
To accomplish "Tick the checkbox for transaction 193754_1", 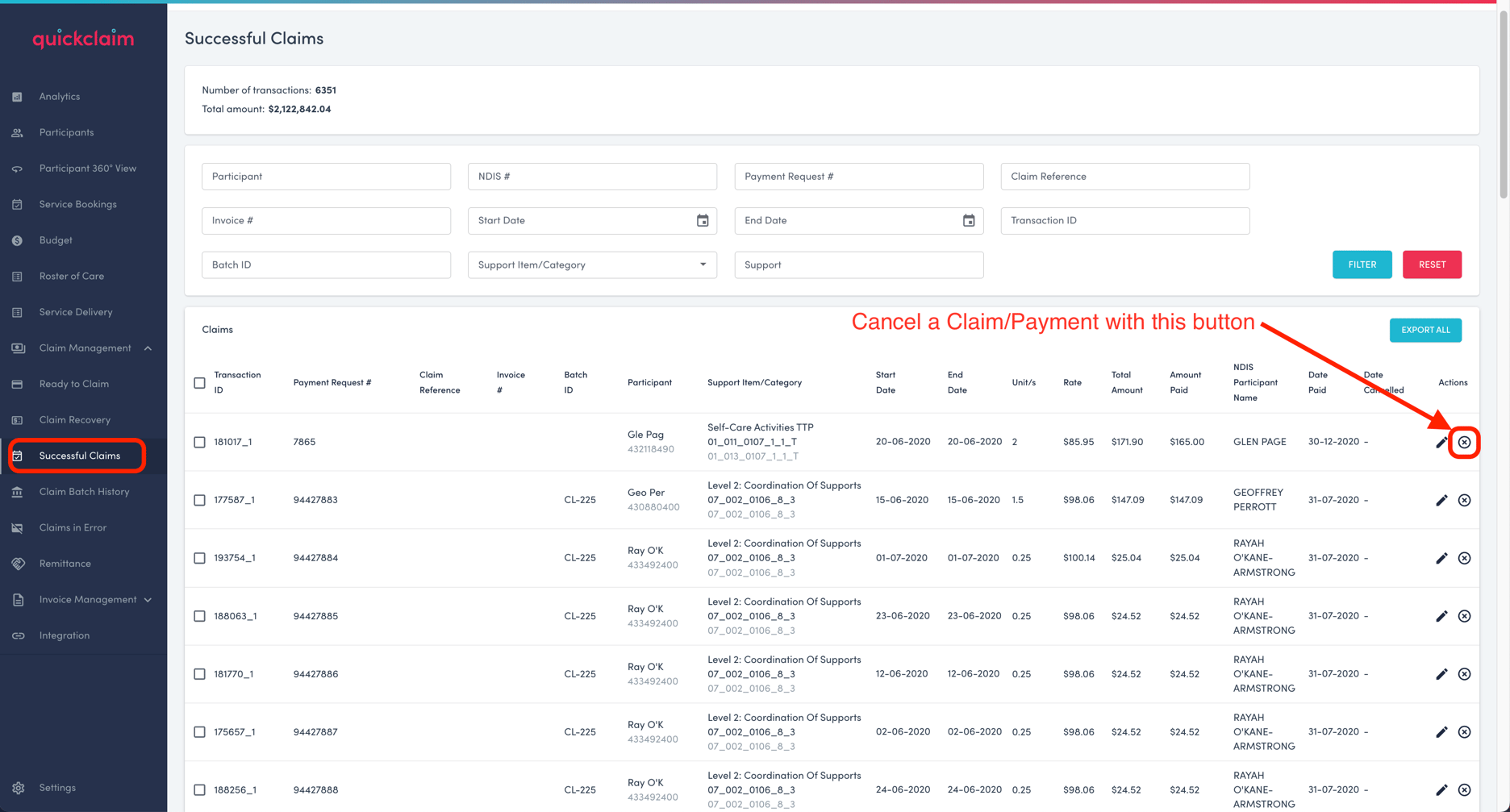I will click(x=199, y=557).
